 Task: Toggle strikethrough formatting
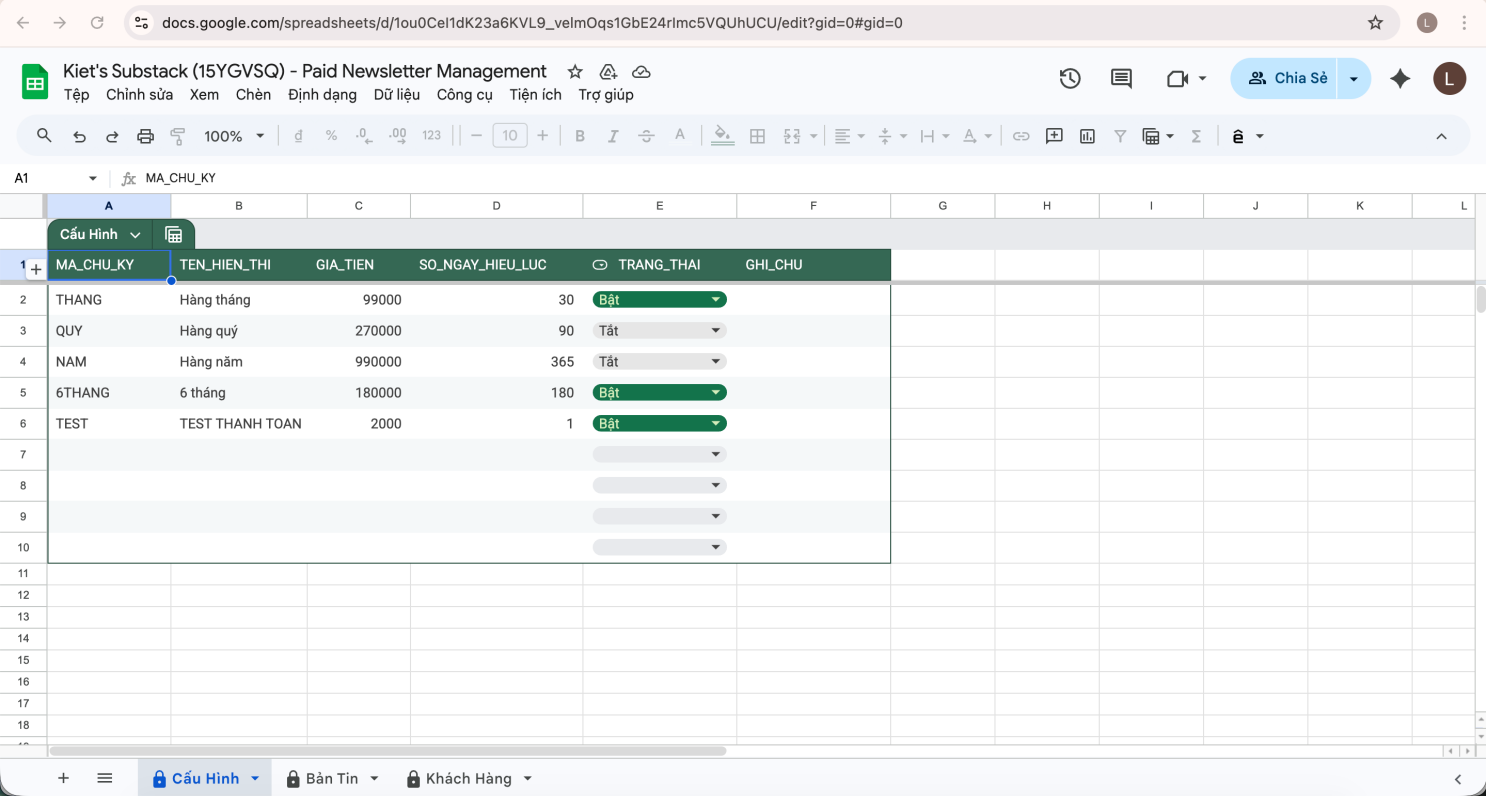pyautogui.click(x=646, y=136)
